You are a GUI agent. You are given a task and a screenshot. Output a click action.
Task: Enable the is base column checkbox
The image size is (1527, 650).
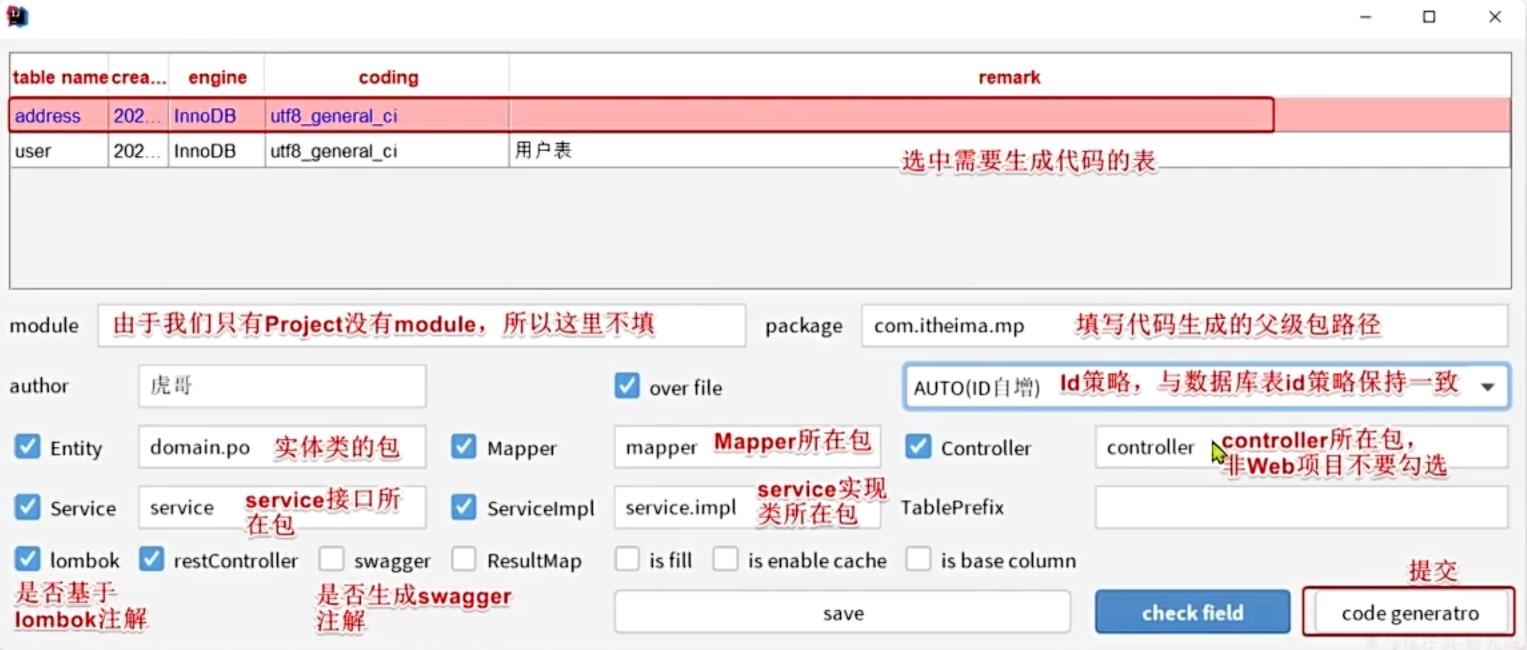(918, 559)
